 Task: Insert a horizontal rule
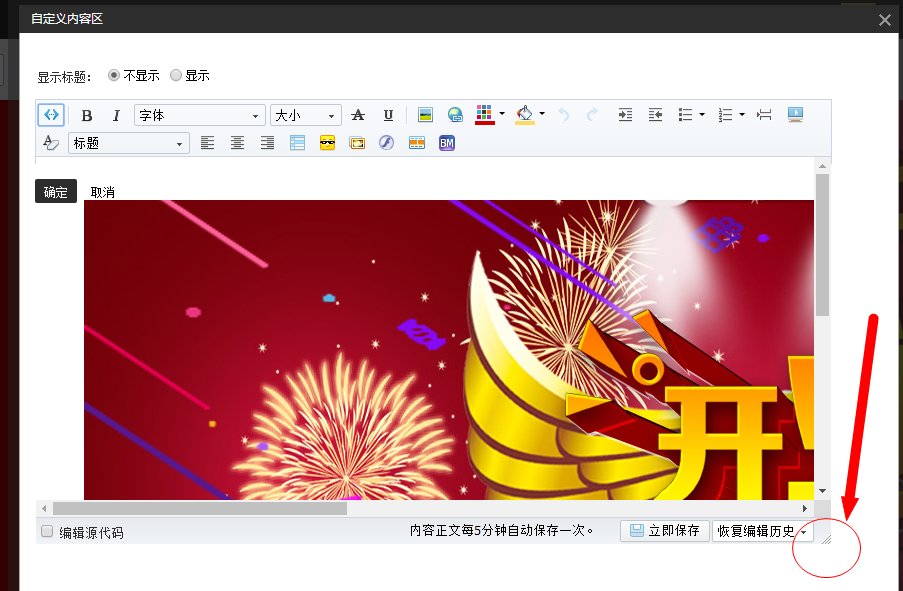point(764,115)
